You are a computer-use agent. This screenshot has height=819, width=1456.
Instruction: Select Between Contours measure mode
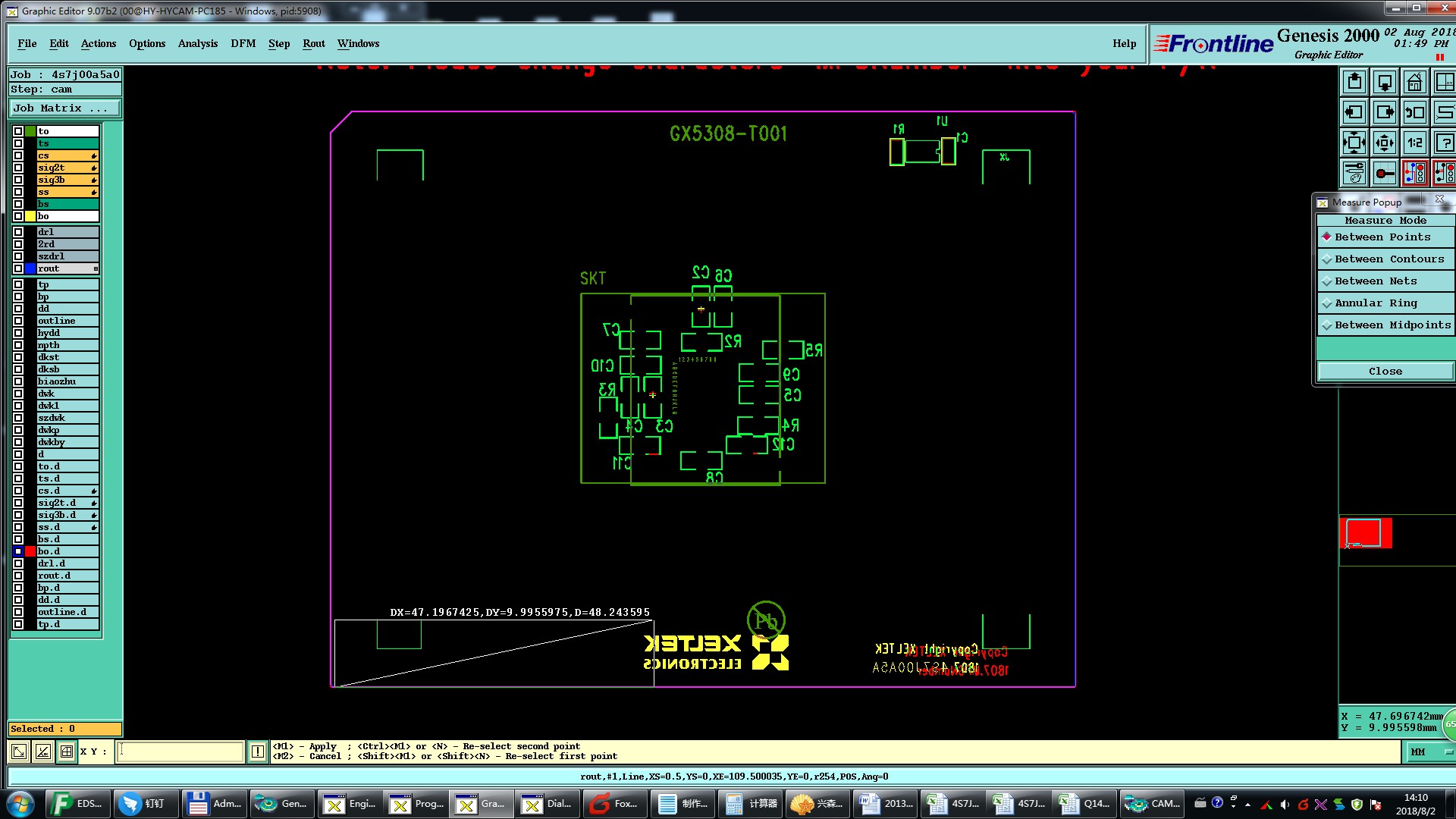(1386, 259)
